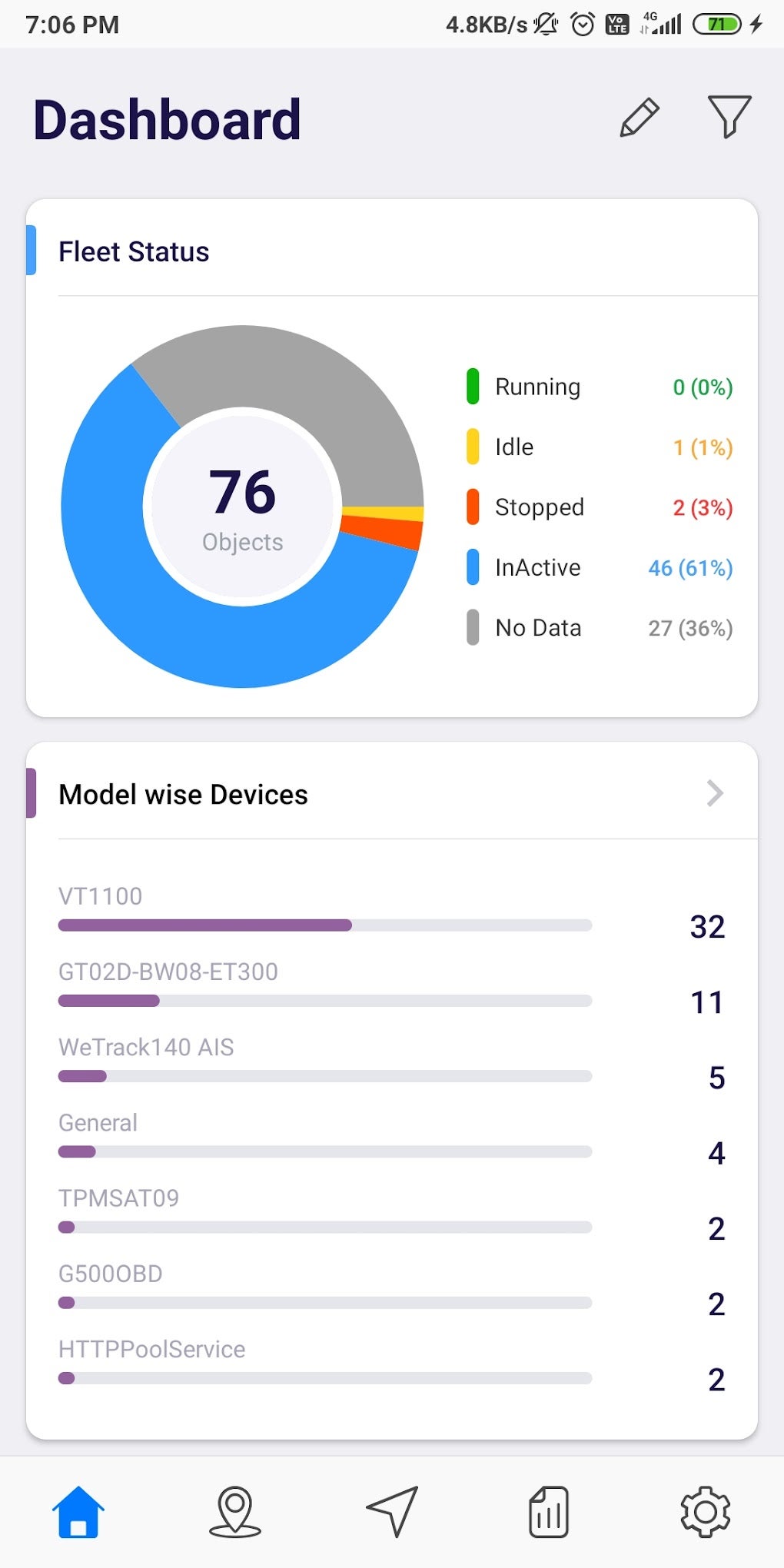784x1568 pixels.
Task: Open the settings gear icon
Action: (x=706, y=1512)
